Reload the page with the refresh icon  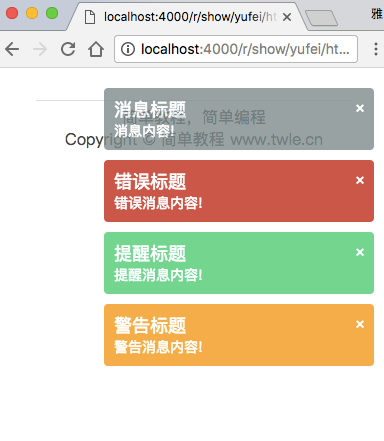(x=68, y=49)
